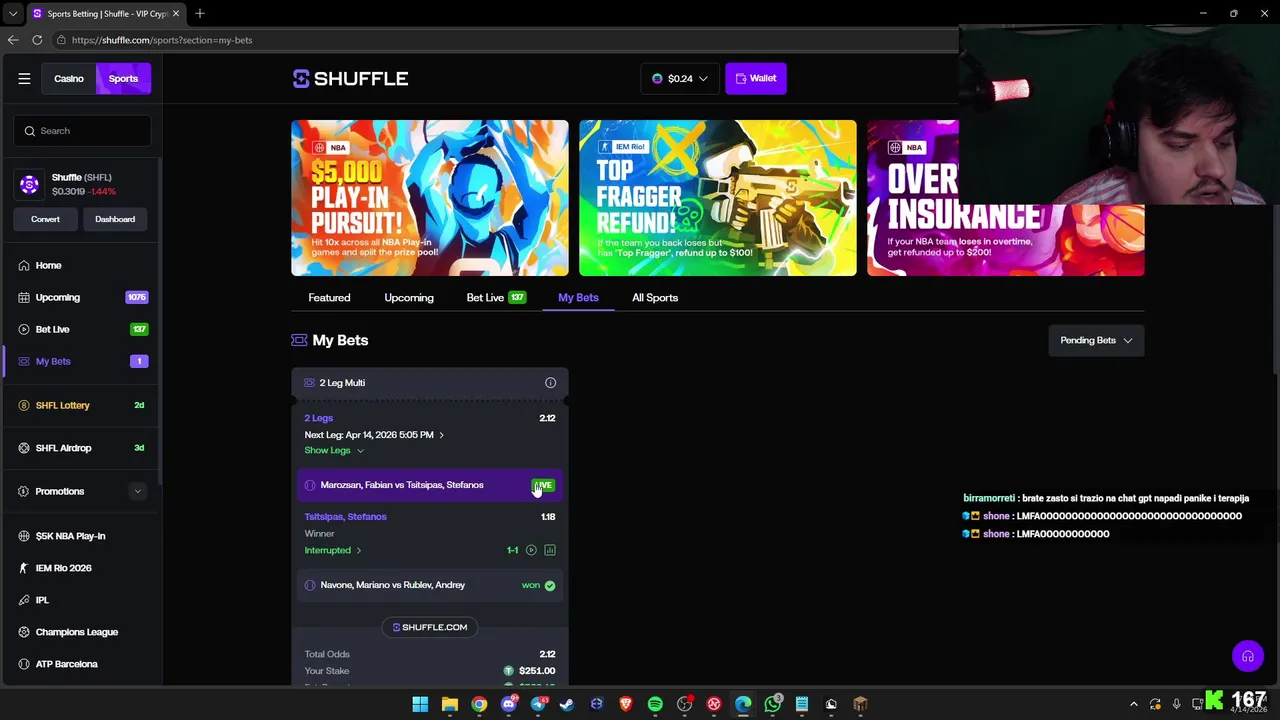Click the Bet Live sidebar icon
Viewport: 1280px width, 720px height.
coord(24,329)
